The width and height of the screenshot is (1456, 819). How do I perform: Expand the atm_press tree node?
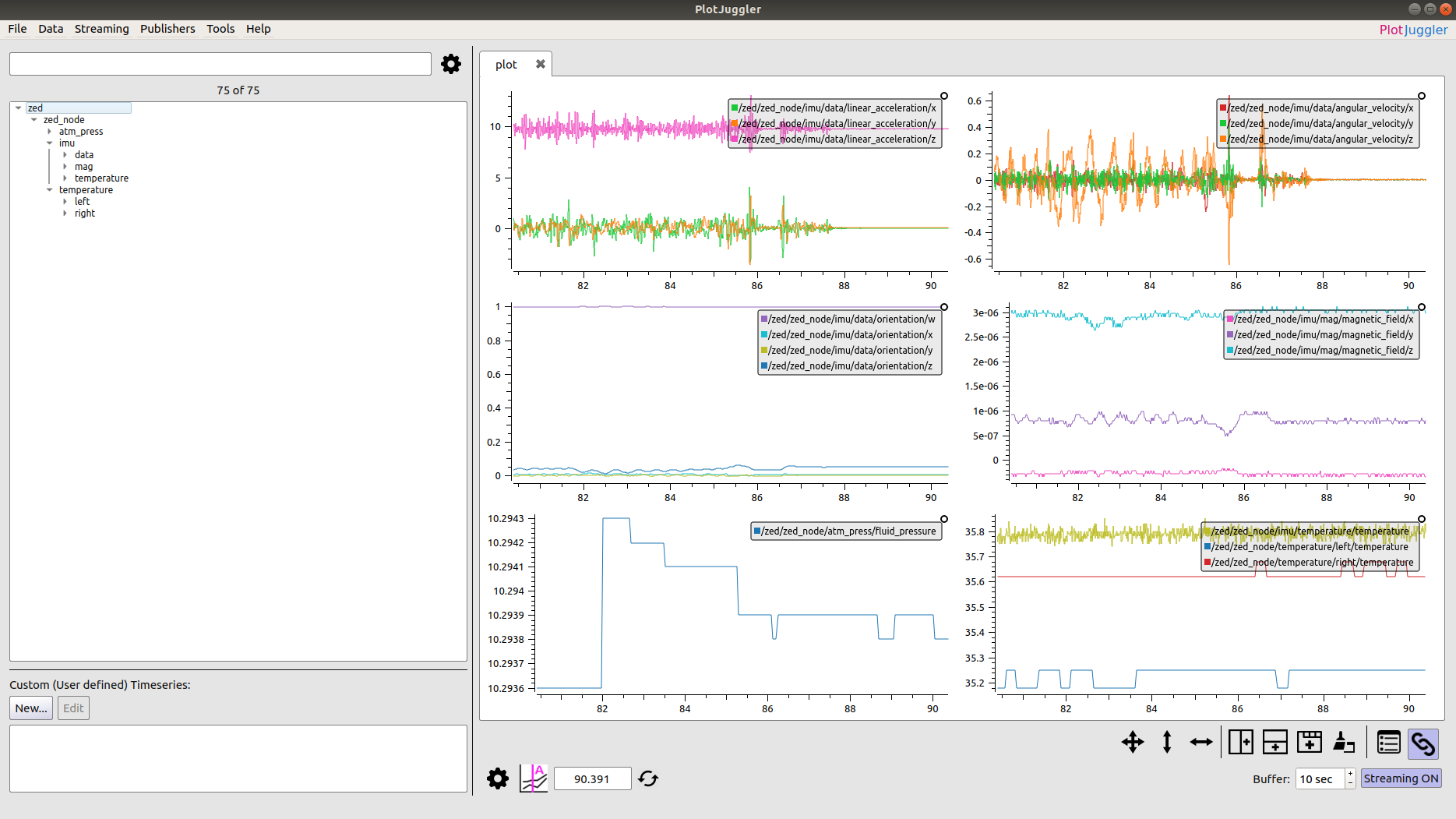point(50,132)
